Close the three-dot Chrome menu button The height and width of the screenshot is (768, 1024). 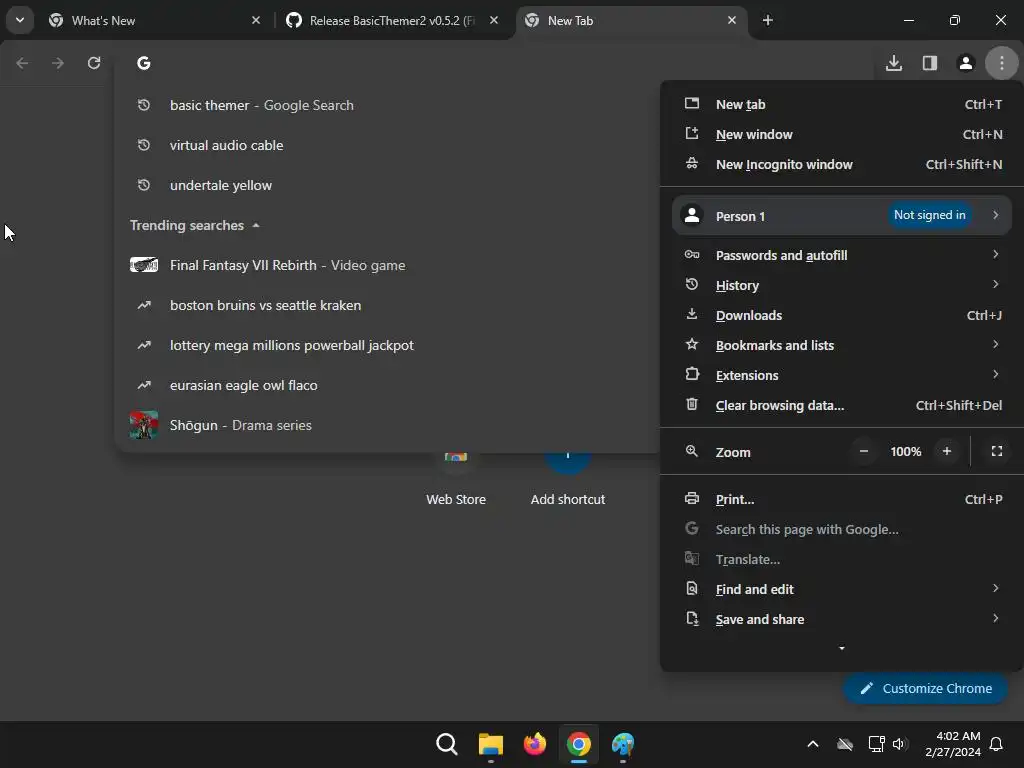[1002, 63]
